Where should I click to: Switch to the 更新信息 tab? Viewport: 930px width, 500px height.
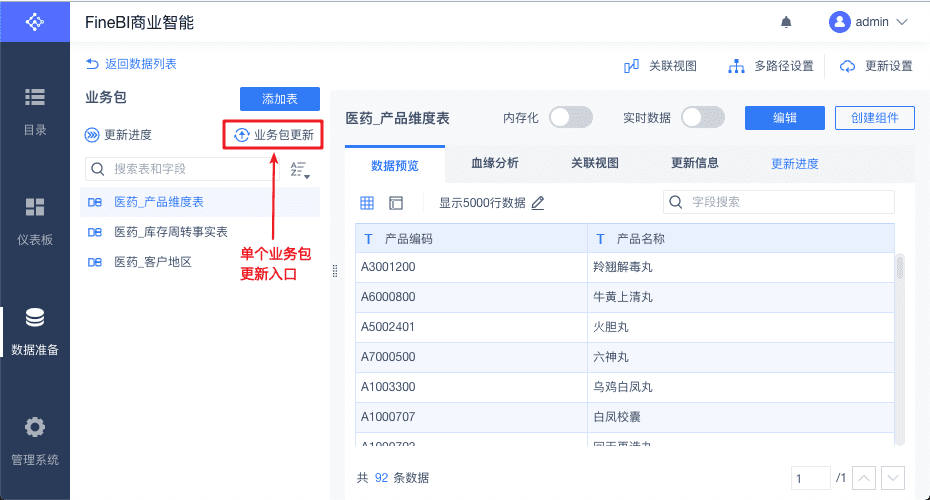pos(694,163)
